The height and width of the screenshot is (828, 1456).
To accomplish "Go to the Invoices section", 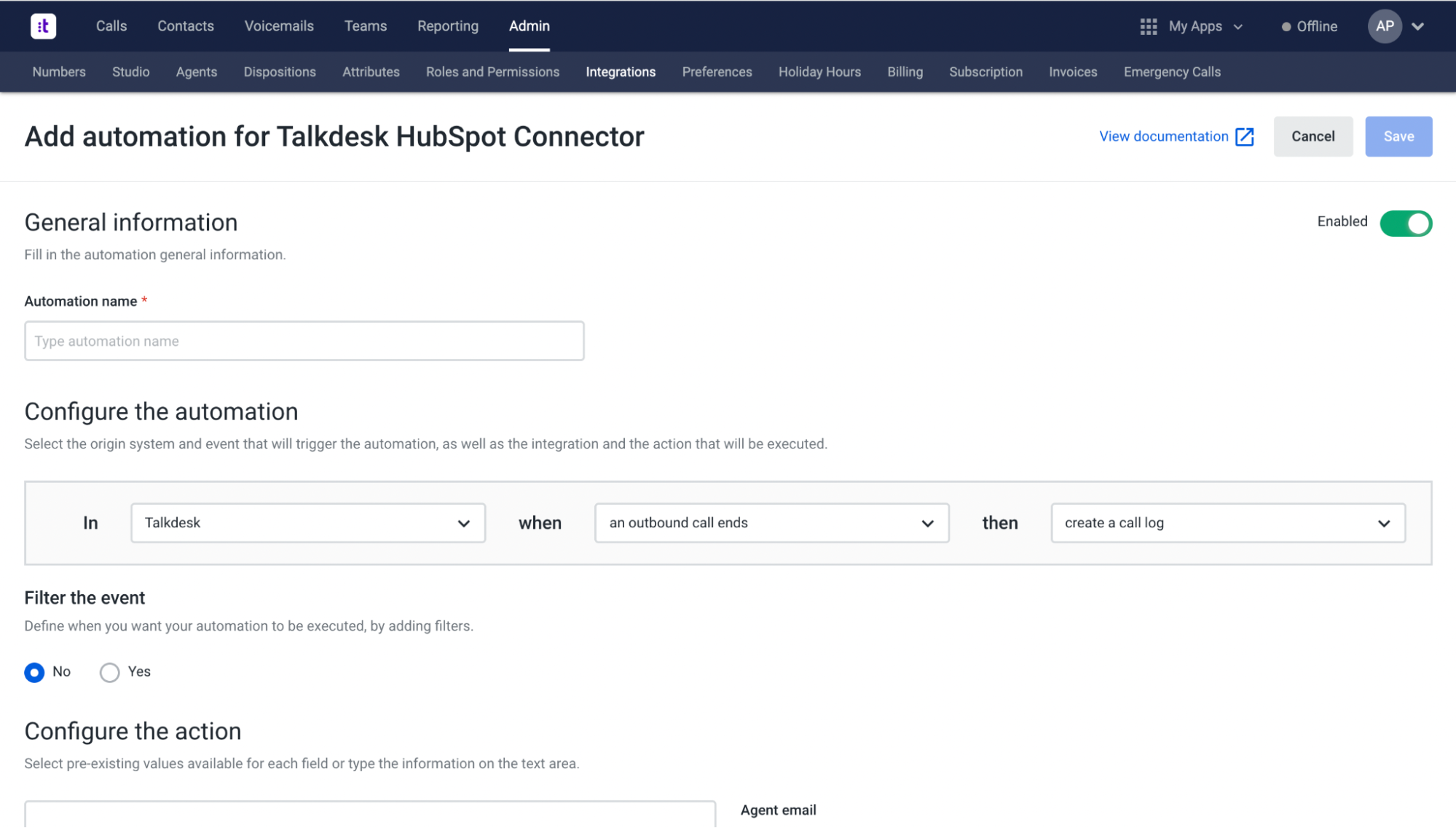I will coord(1073,72).
